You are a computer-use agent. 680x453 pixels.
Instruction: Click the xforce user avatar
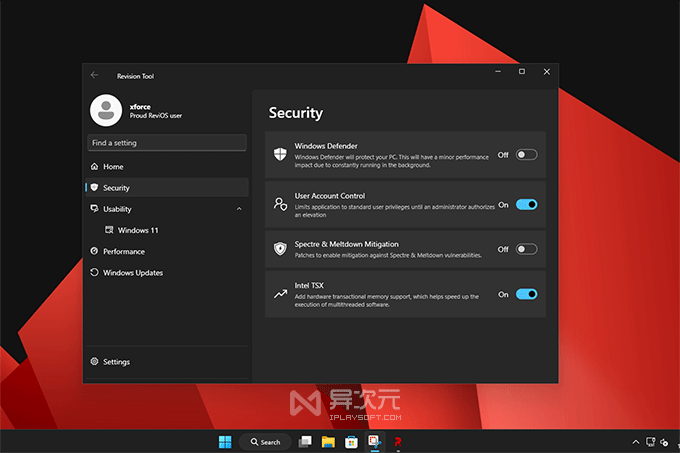pos(105,111)
